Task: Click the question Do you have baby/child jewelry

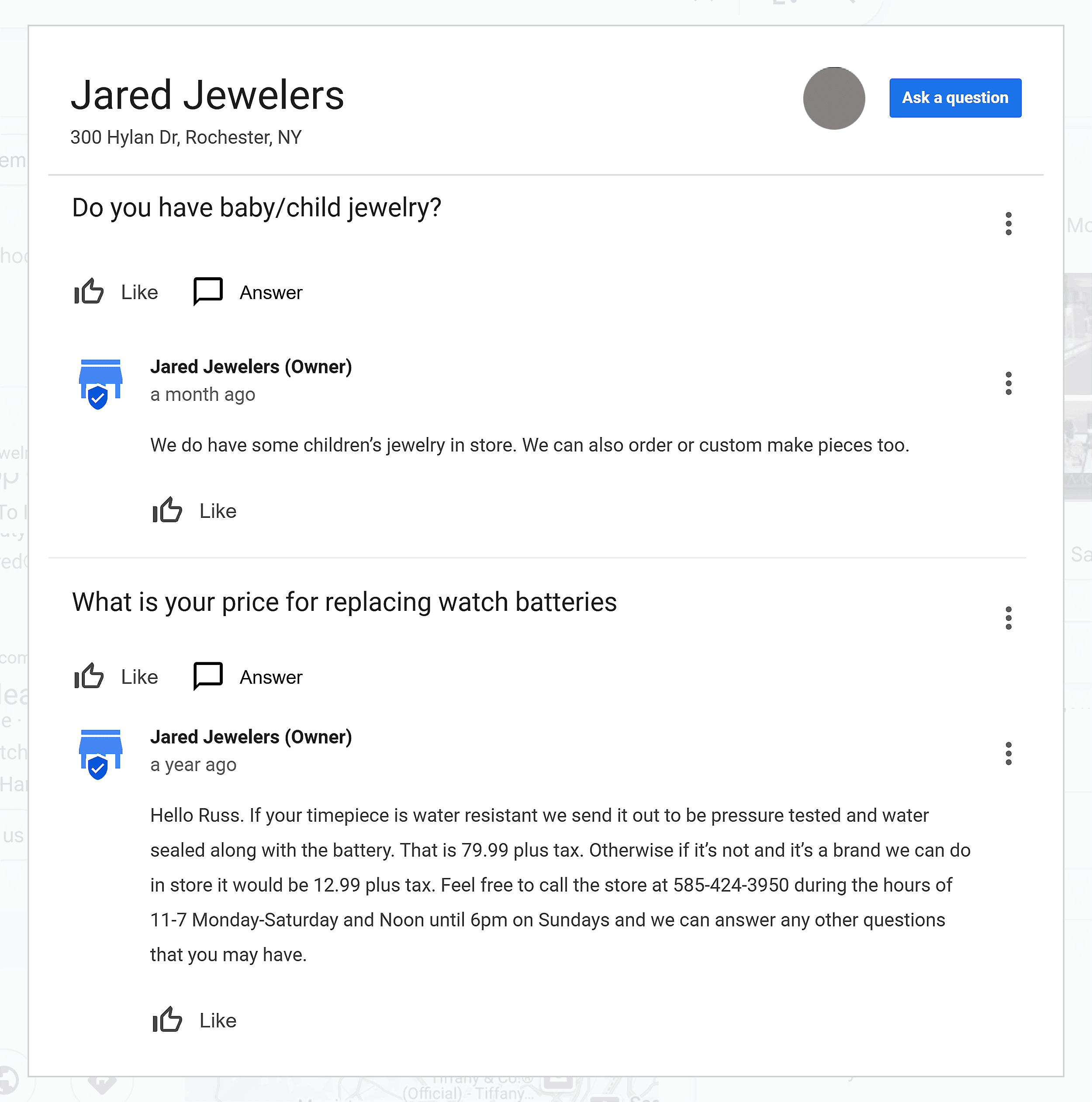Action: click(256, 208)
